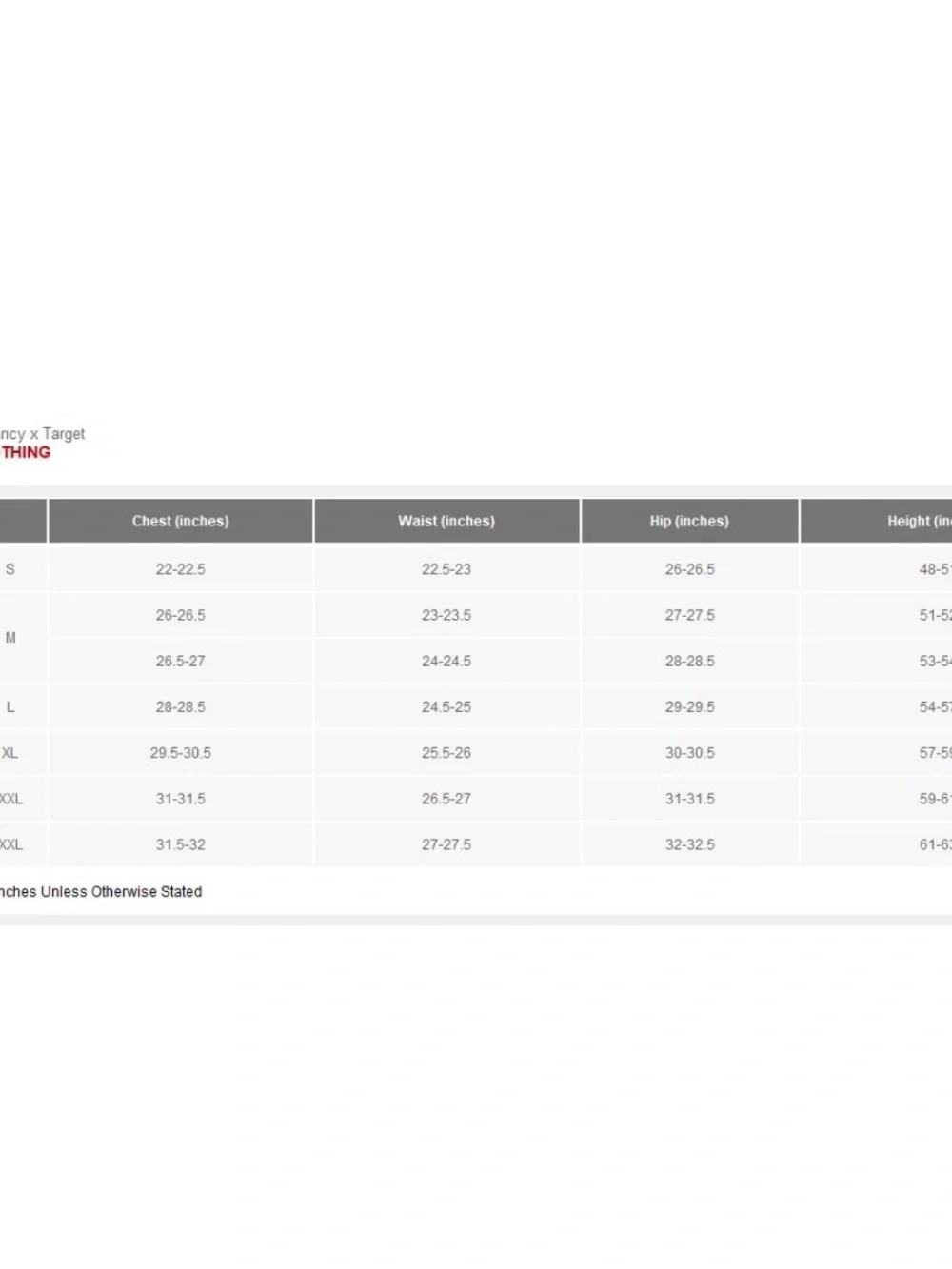Screen dimensions: 952x1269
Task: Select waist value 23-23.5
Action: tap(446, 615)
